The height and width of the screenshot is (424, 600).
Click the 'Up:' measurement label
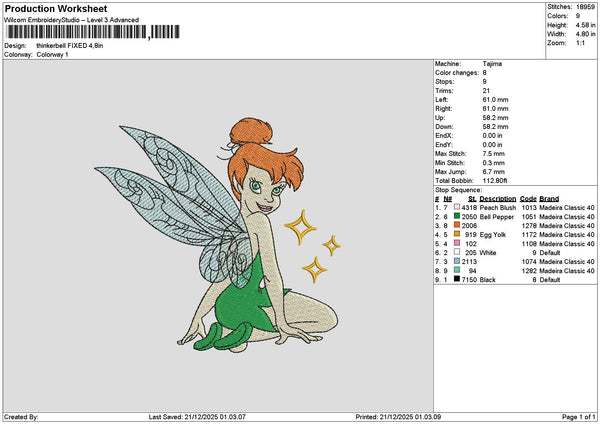click(440, 118)
